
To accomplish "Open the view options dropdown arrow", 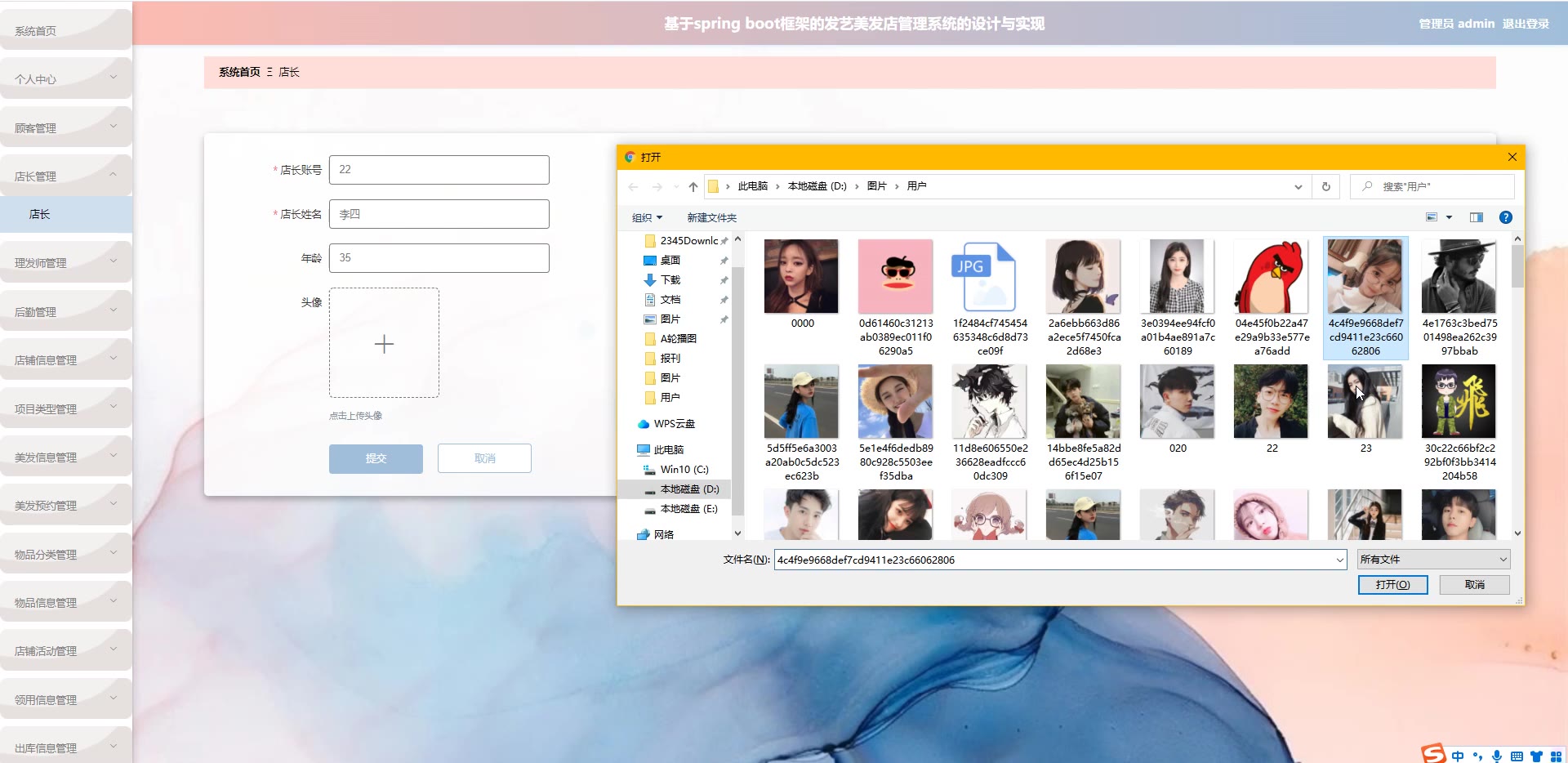I will 1450,217.
